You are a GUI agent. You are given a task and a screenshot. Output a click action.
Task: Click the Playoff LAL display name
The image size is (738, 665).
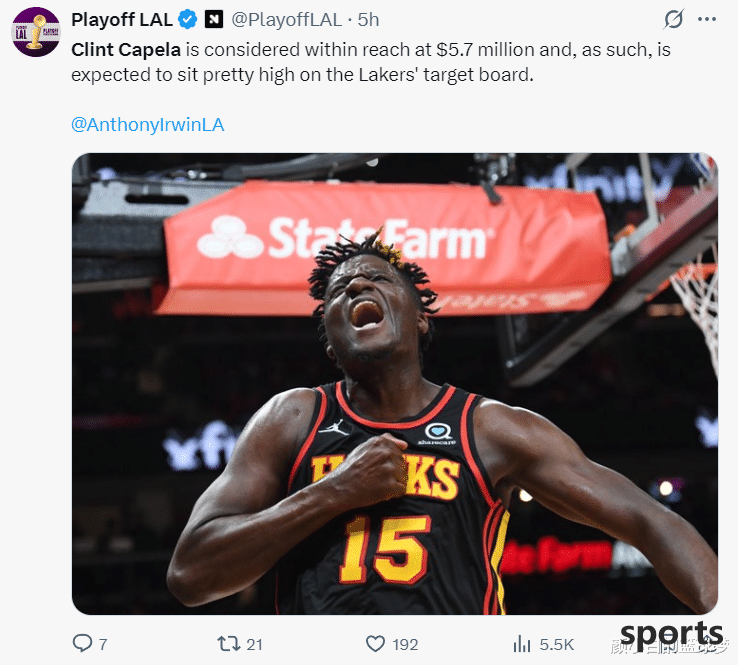click(x=122, y=20)
